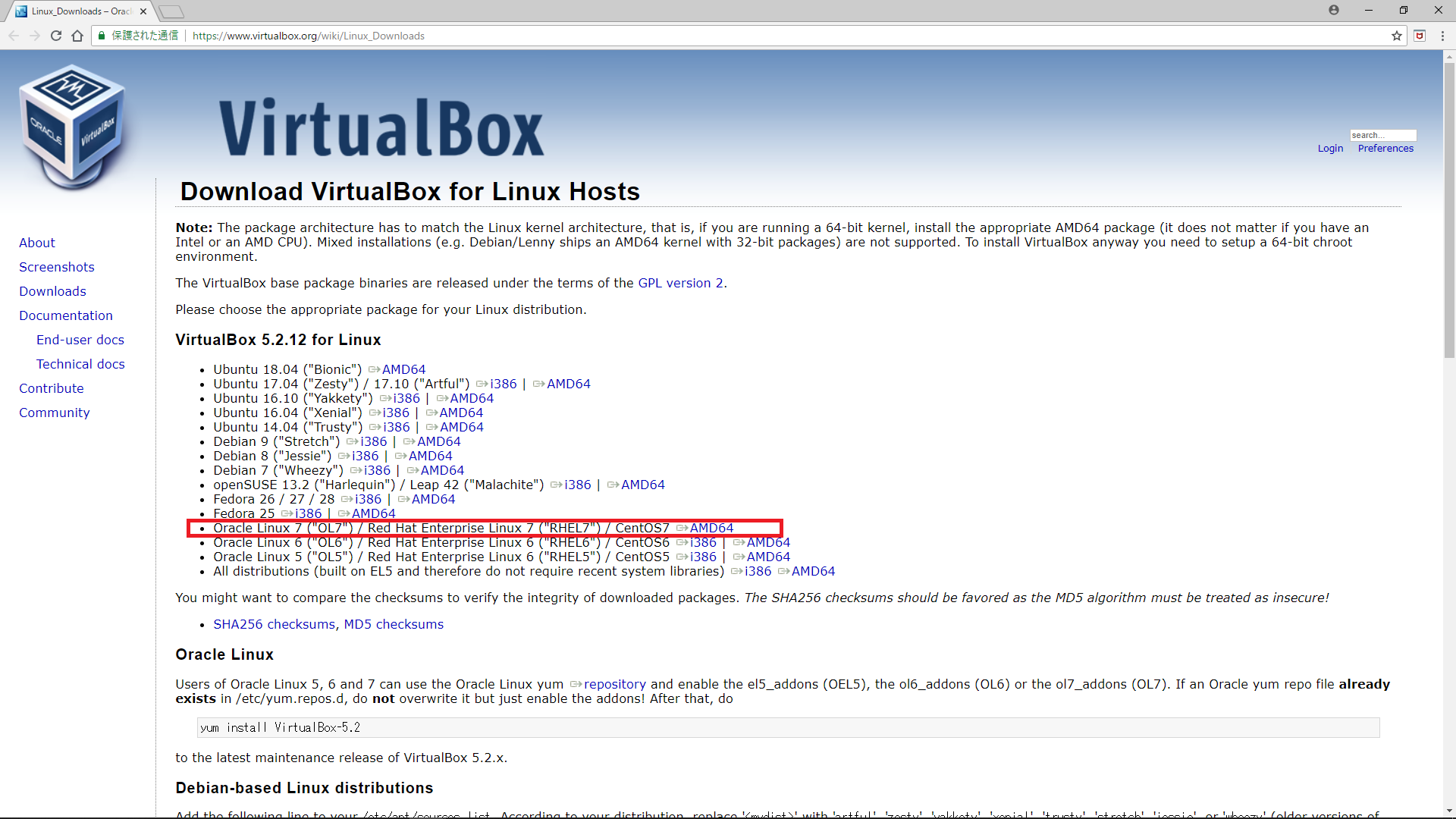This screenshot has height=819, width=1456.
Task: Bookmark page with star icon
Action: click(1397, 36)
